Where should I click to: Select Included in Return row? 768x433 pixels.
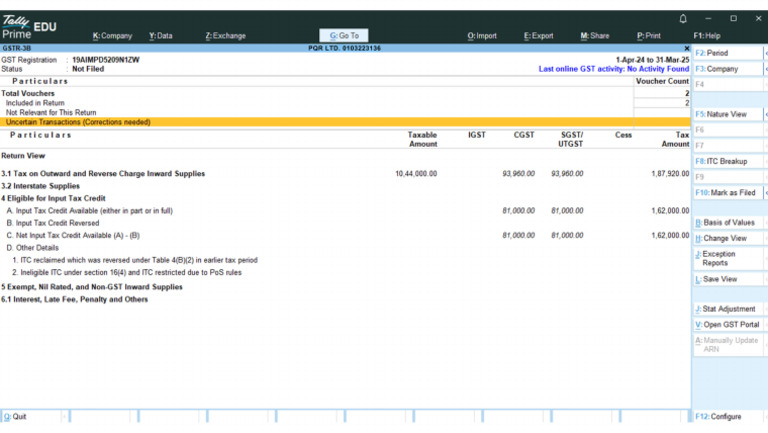point(345,103)
